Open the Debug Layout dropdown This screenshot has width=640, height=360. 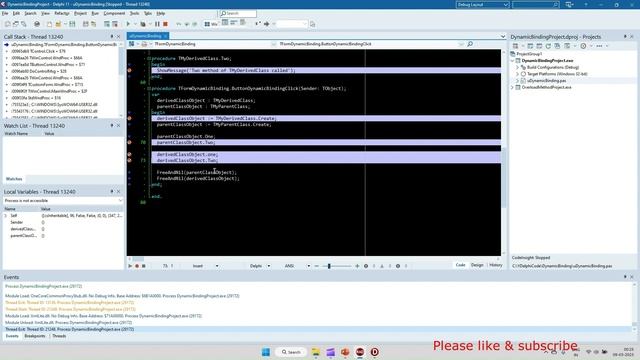coord(482,4)
